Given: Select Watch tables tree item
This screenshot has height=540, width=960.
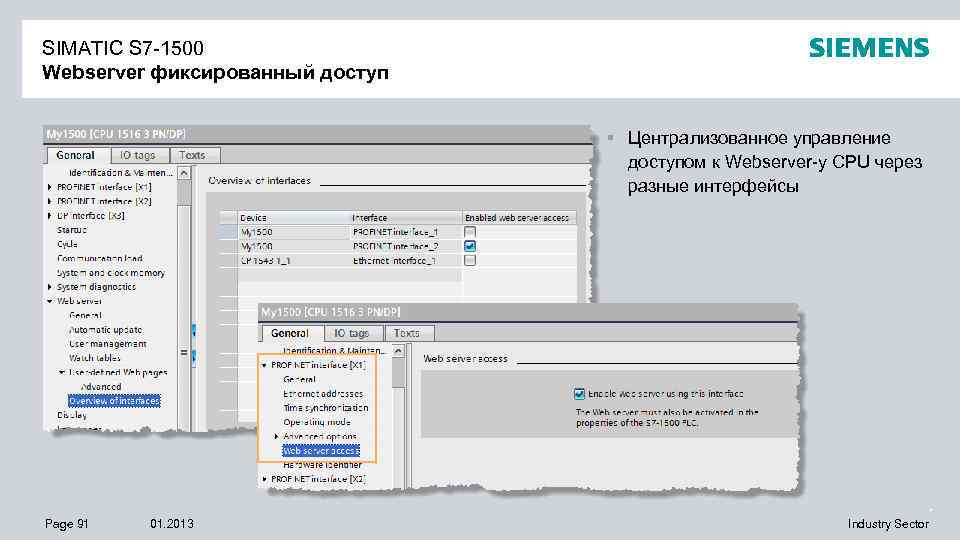Looking at the screenshot, I should click(x=95, y=358).
